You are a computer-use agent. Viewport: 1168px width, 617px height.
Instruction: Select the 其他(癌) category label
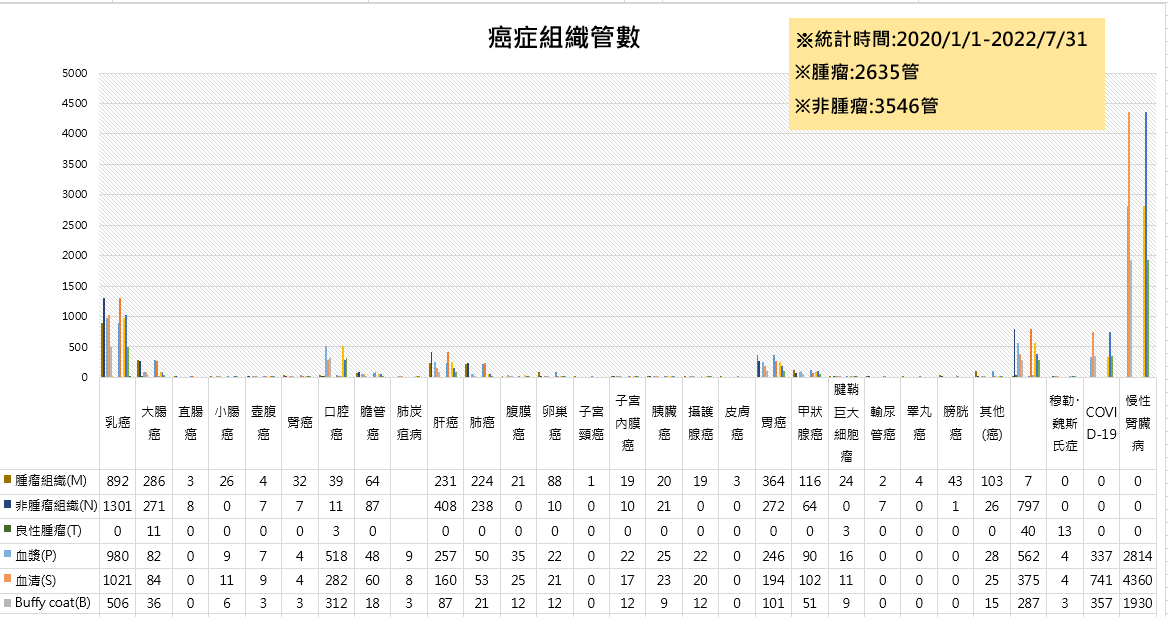coord(992,423)
